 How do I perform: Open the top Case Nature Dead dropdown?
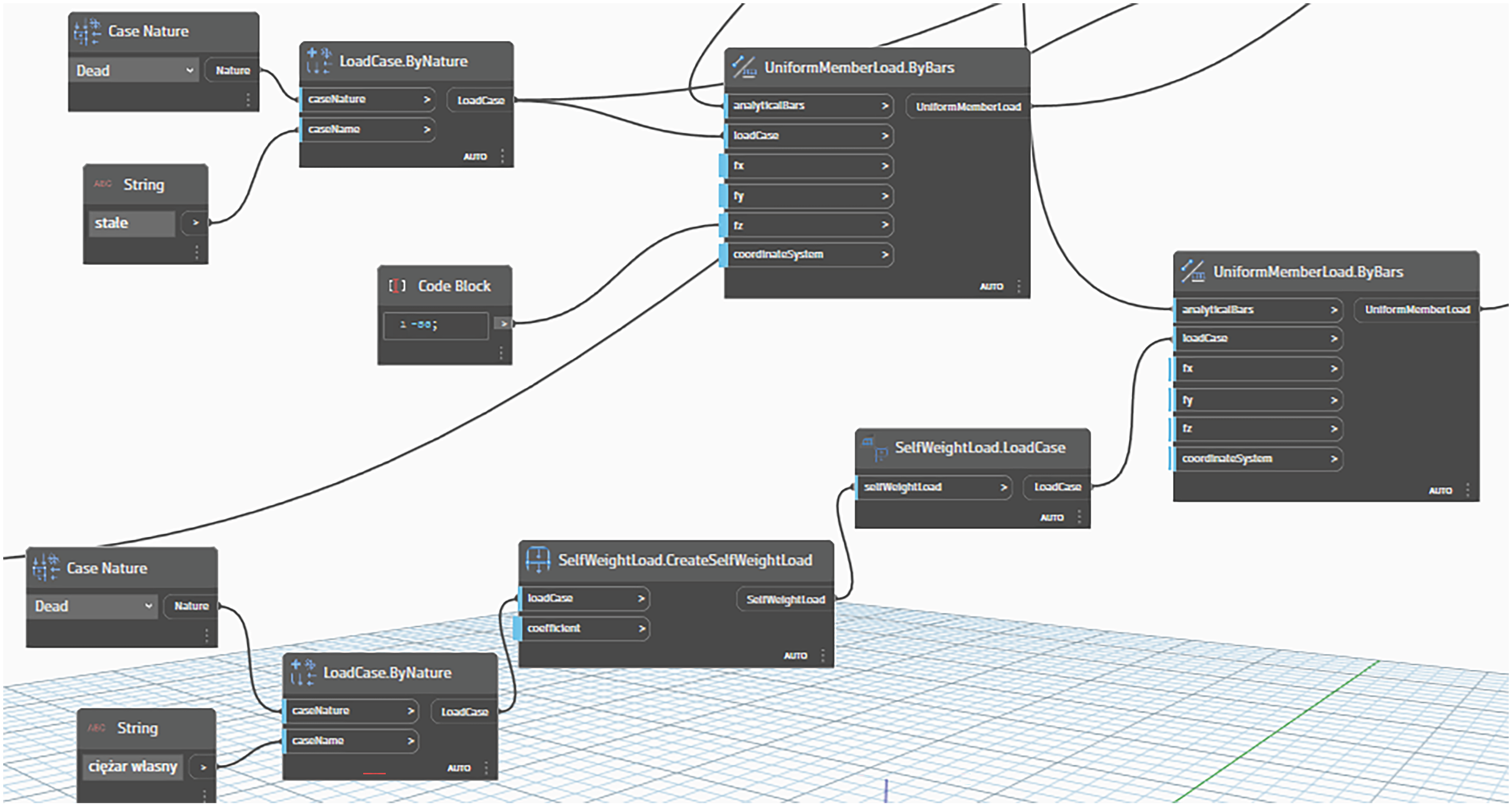pos(190,70)
